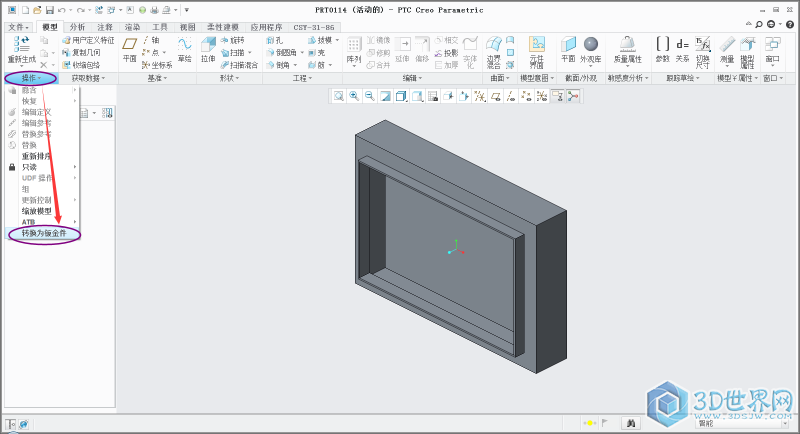Select the 孔 (Hole) tool
The image size is (800, 434).
click(274, 40)
